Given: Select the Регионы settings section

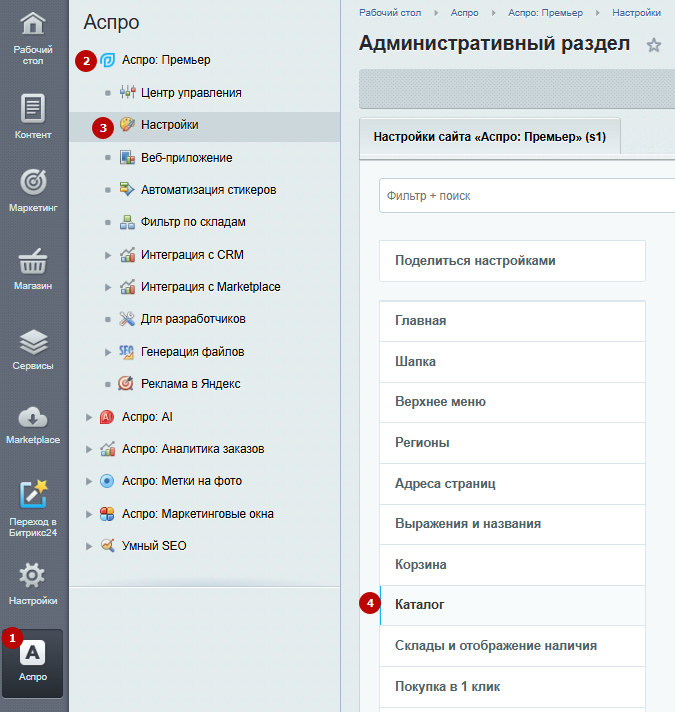Looking at the screenshot, I should point(512,443).
